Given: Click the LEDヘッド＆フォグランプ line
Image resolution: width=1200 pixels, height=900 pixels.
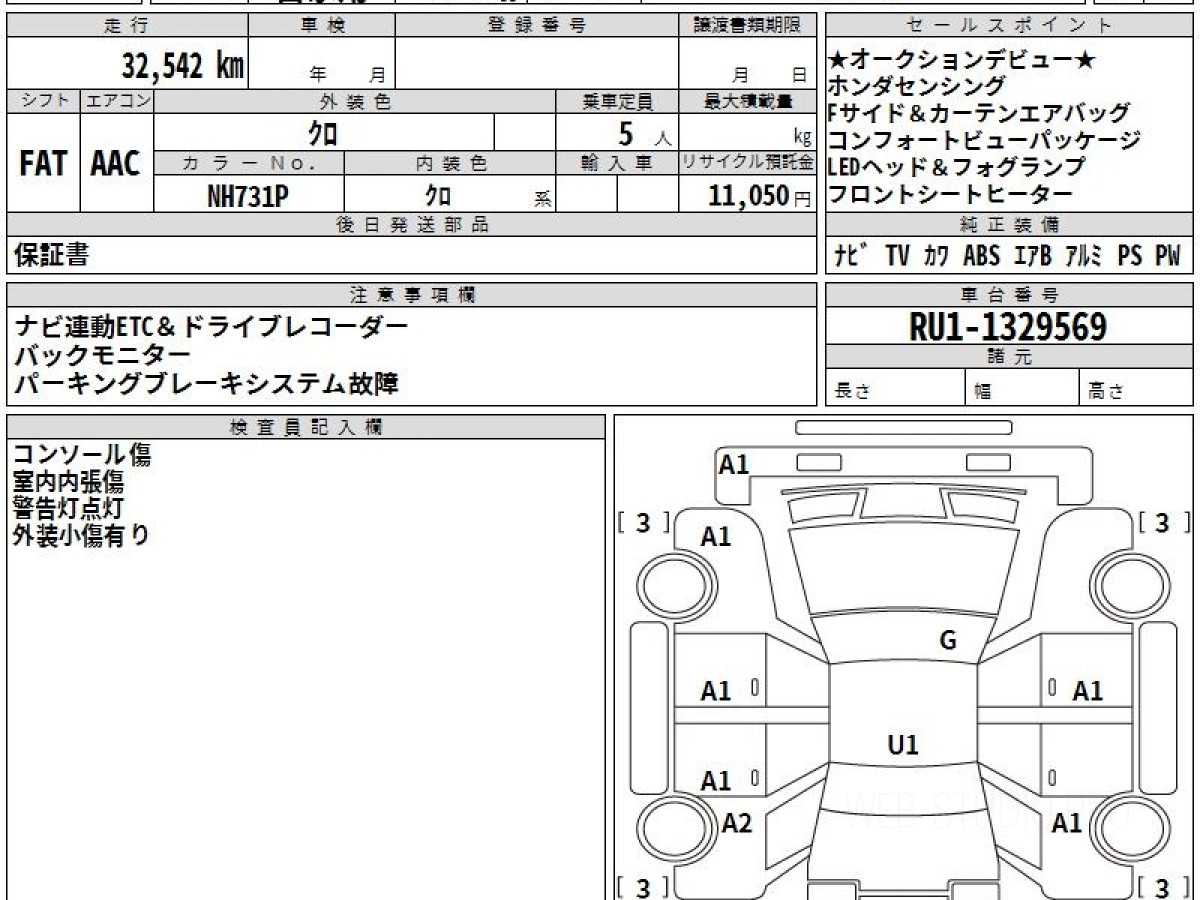Looking at the screenshot, I should 956,166.
